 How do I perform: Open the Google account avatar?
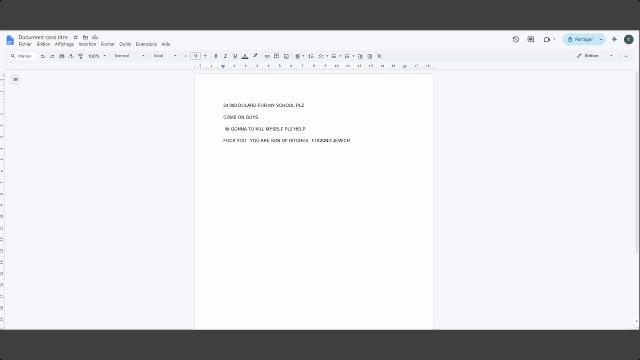[629, 39]
